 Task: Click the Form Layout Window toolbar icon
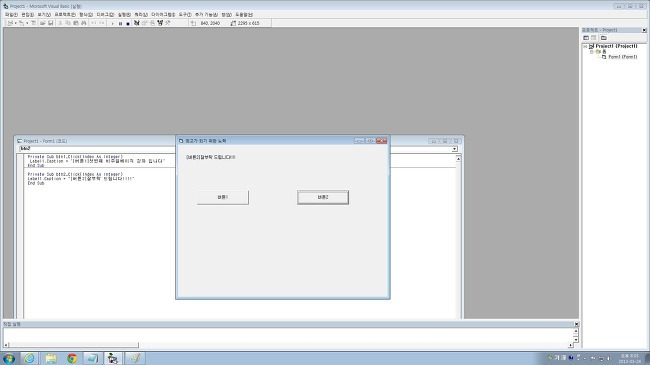pos(152,23)
